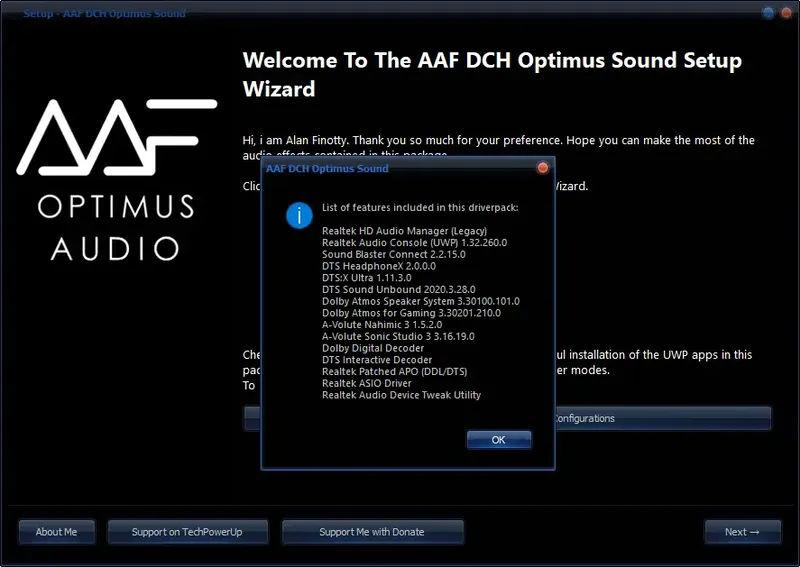800x567 pixels.
Task: Select 'Sound Blaster Connect 2.2.15.0' line
Action: [393, 254]
